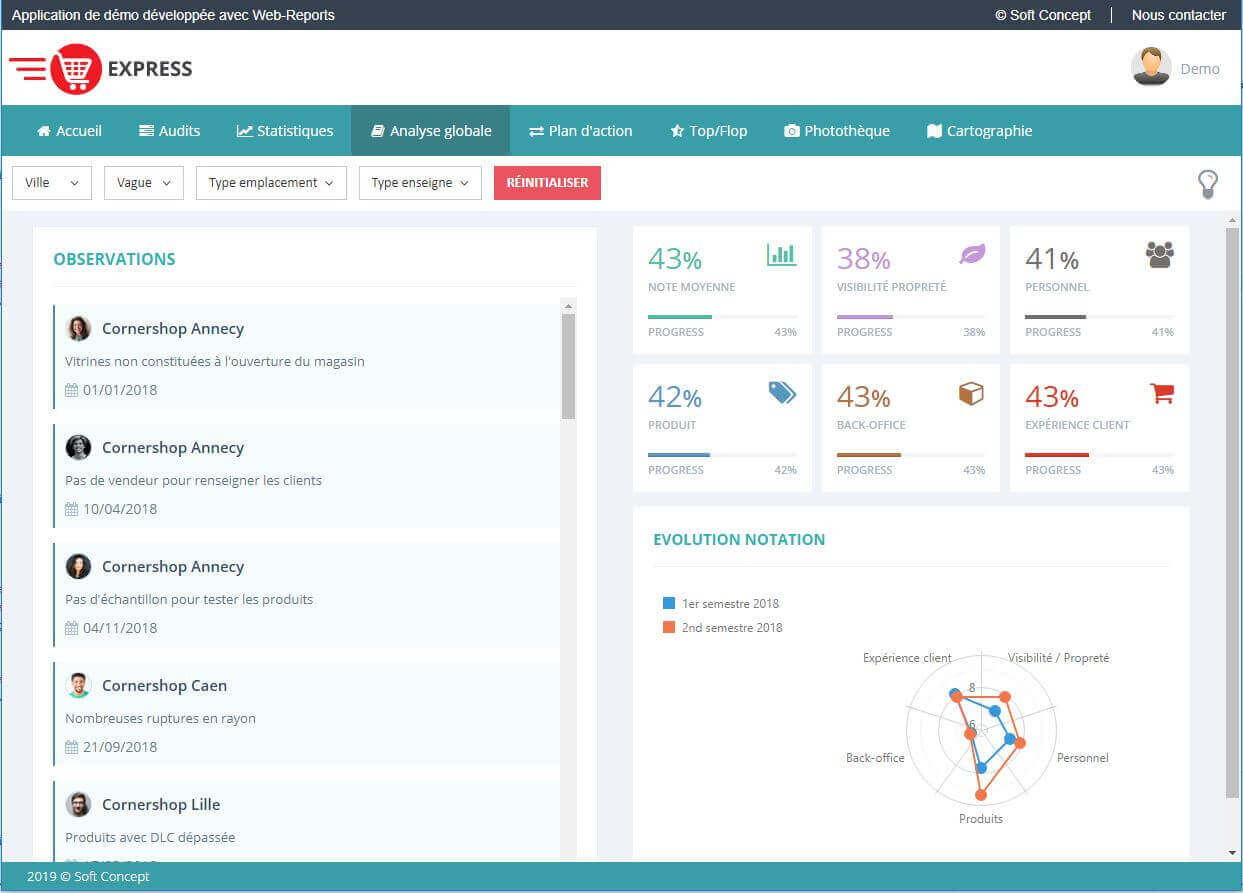Screen dimensions: 1243x893
Task: Select the Analyse globale tab
Action: click(x=430, y=131)
